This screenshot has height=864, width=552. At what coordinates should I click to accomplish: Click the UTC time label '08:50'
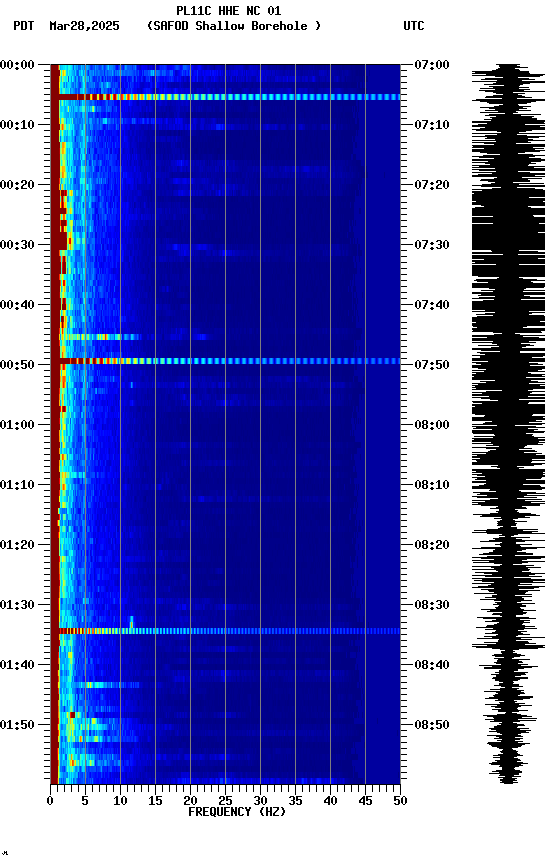432,725
